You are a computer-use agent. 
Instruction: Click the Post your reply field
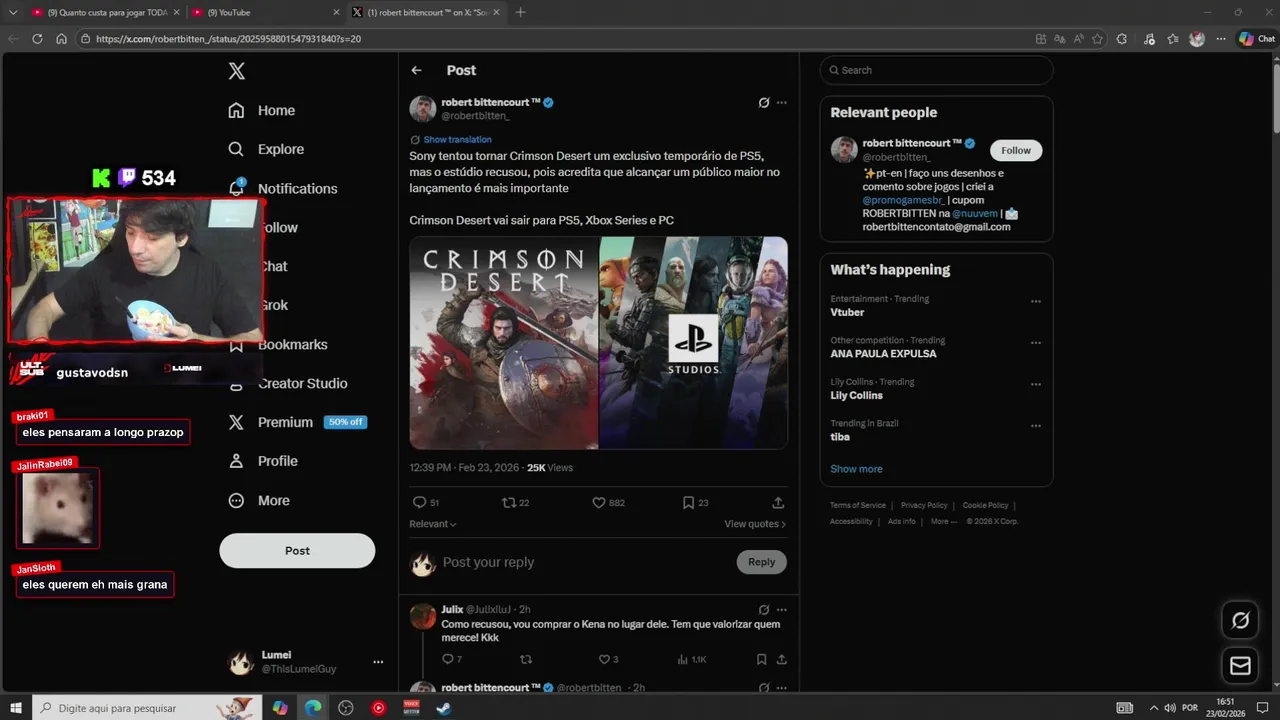point(585,562)
